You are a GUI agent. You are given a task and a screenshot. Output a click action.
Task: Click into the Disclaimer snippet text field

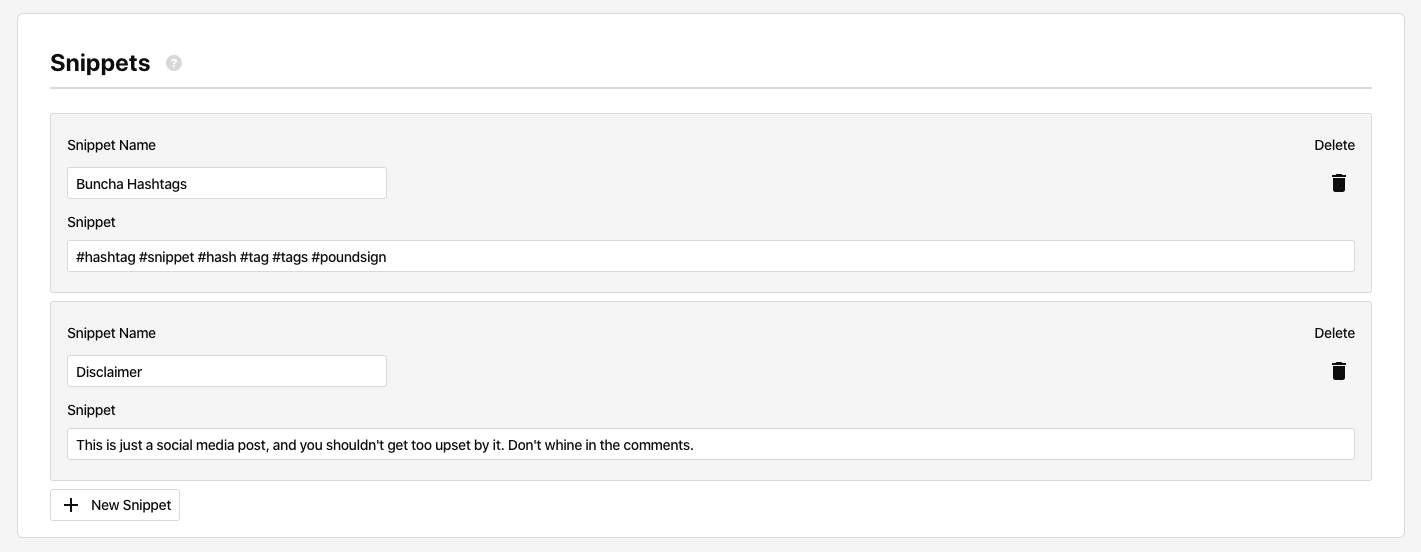(711, 444)
